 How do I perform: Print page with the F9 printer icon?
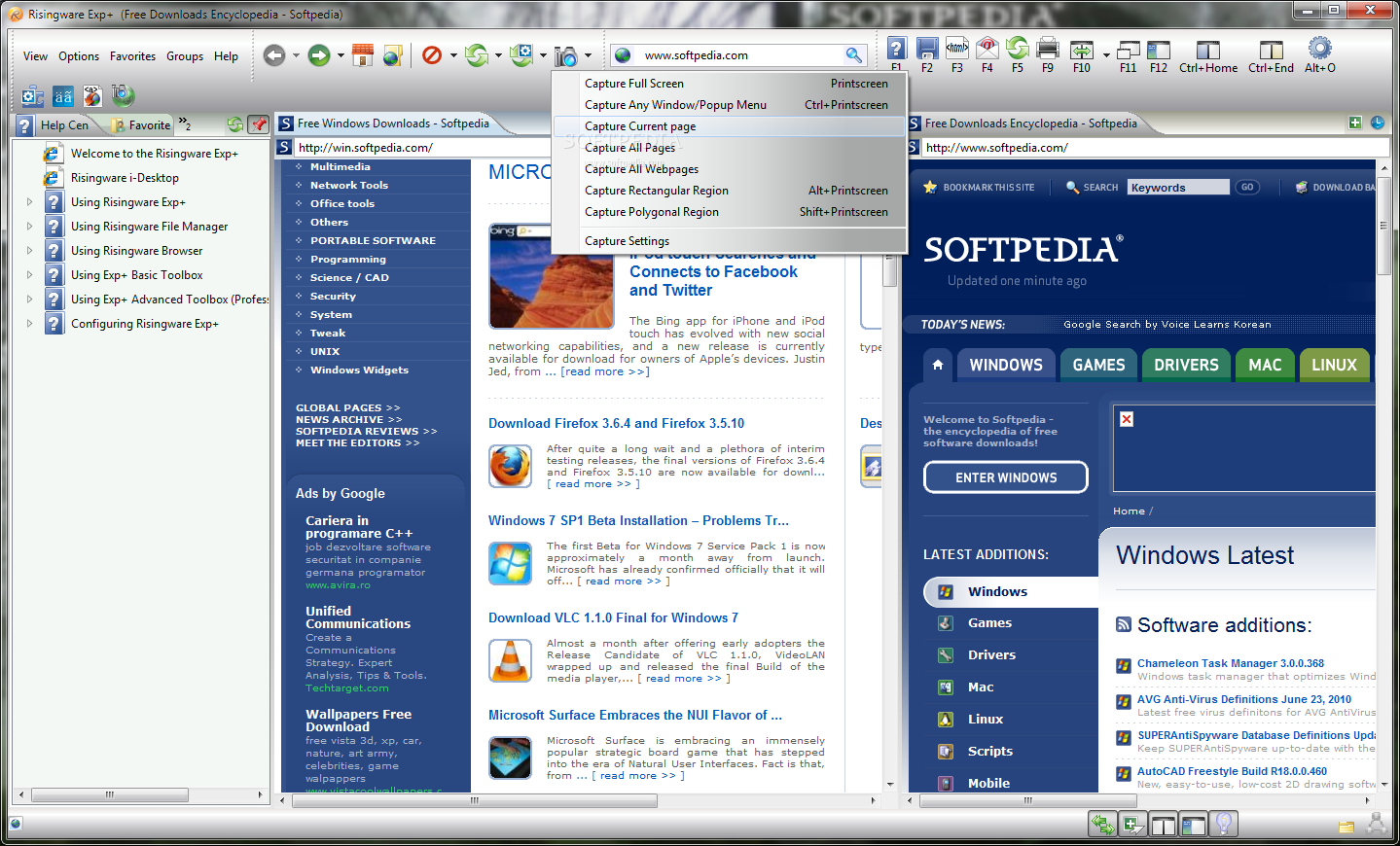(1048, 48)
